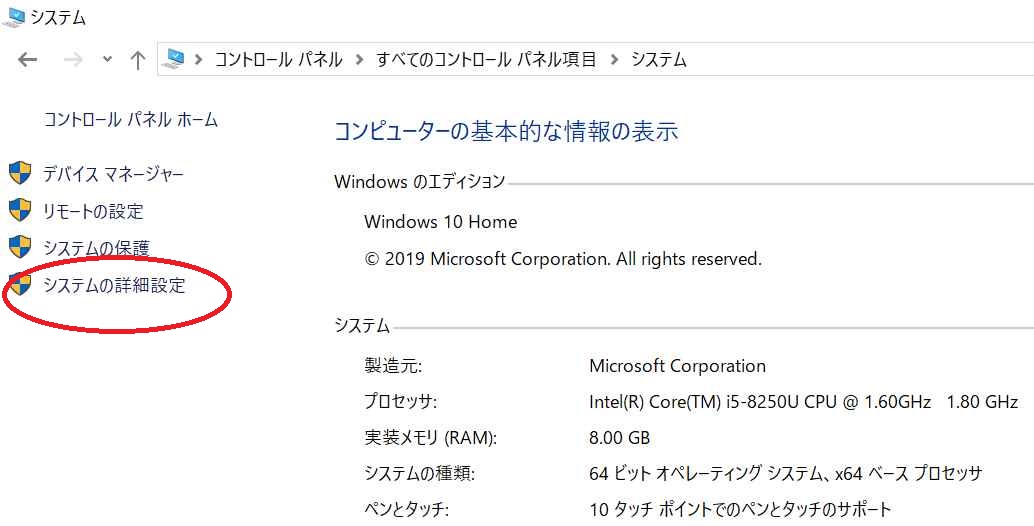
Task: Open the recent locations dropdown arrow
Action: 107,61
